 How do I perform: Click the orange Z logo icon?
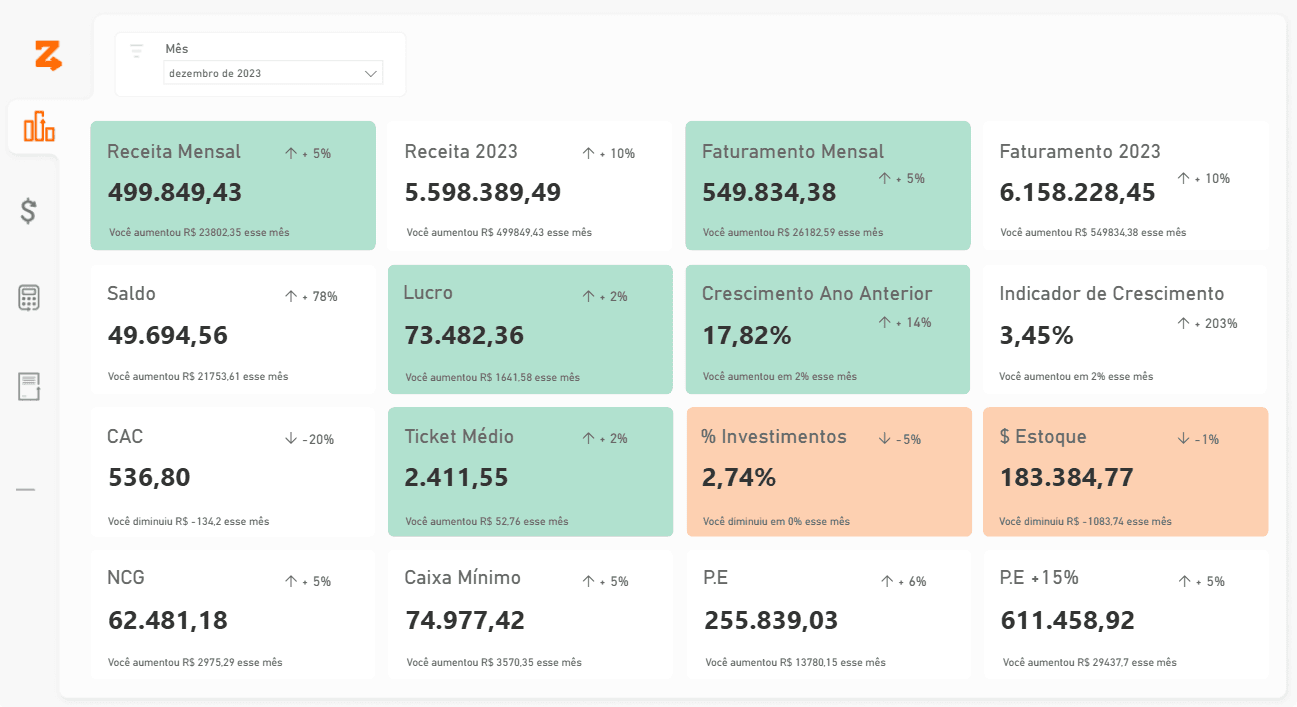(x=48, y=56)
